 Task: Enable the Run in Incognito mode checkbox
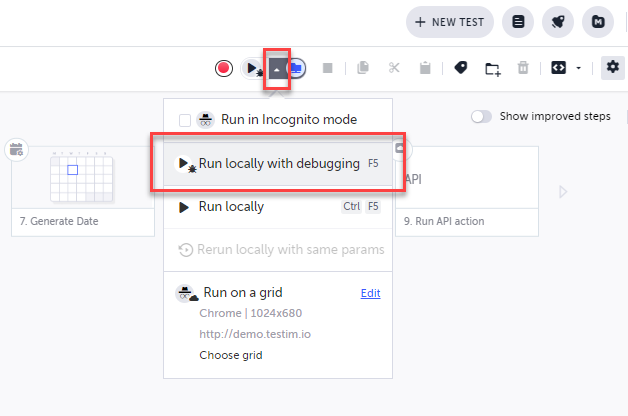pyautogui.click(x=185, y=120)
